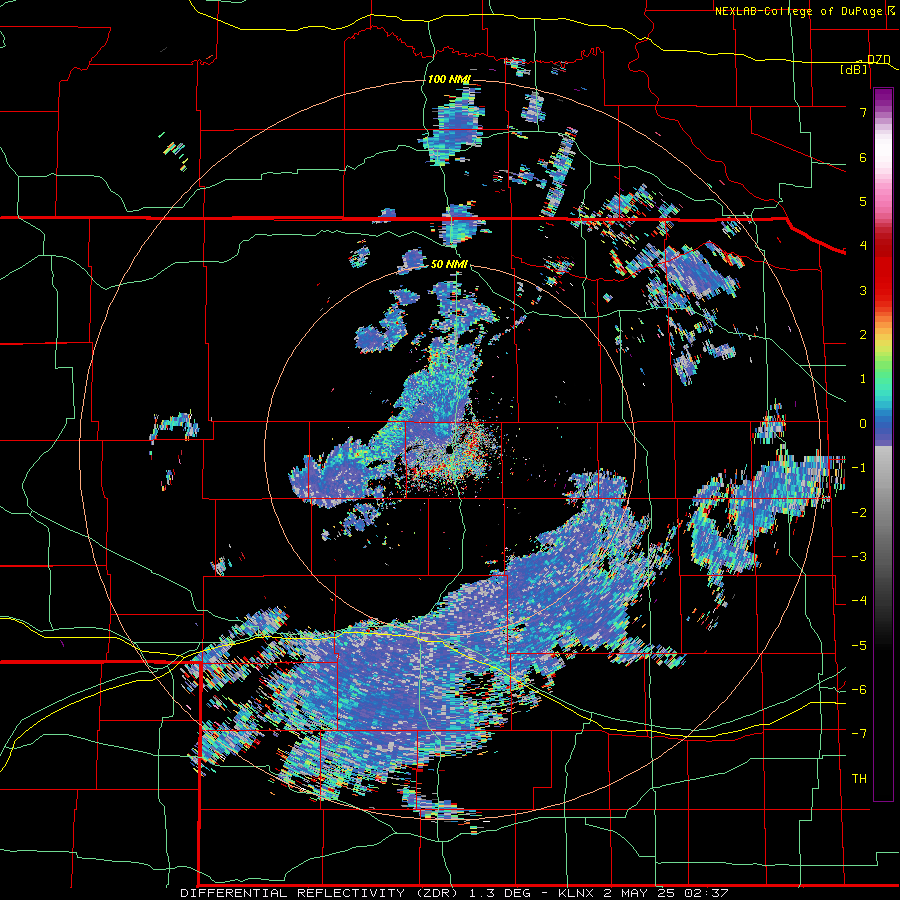Click the '5' value on the dB scale
The image size is (900, 900).
[863, 201]
